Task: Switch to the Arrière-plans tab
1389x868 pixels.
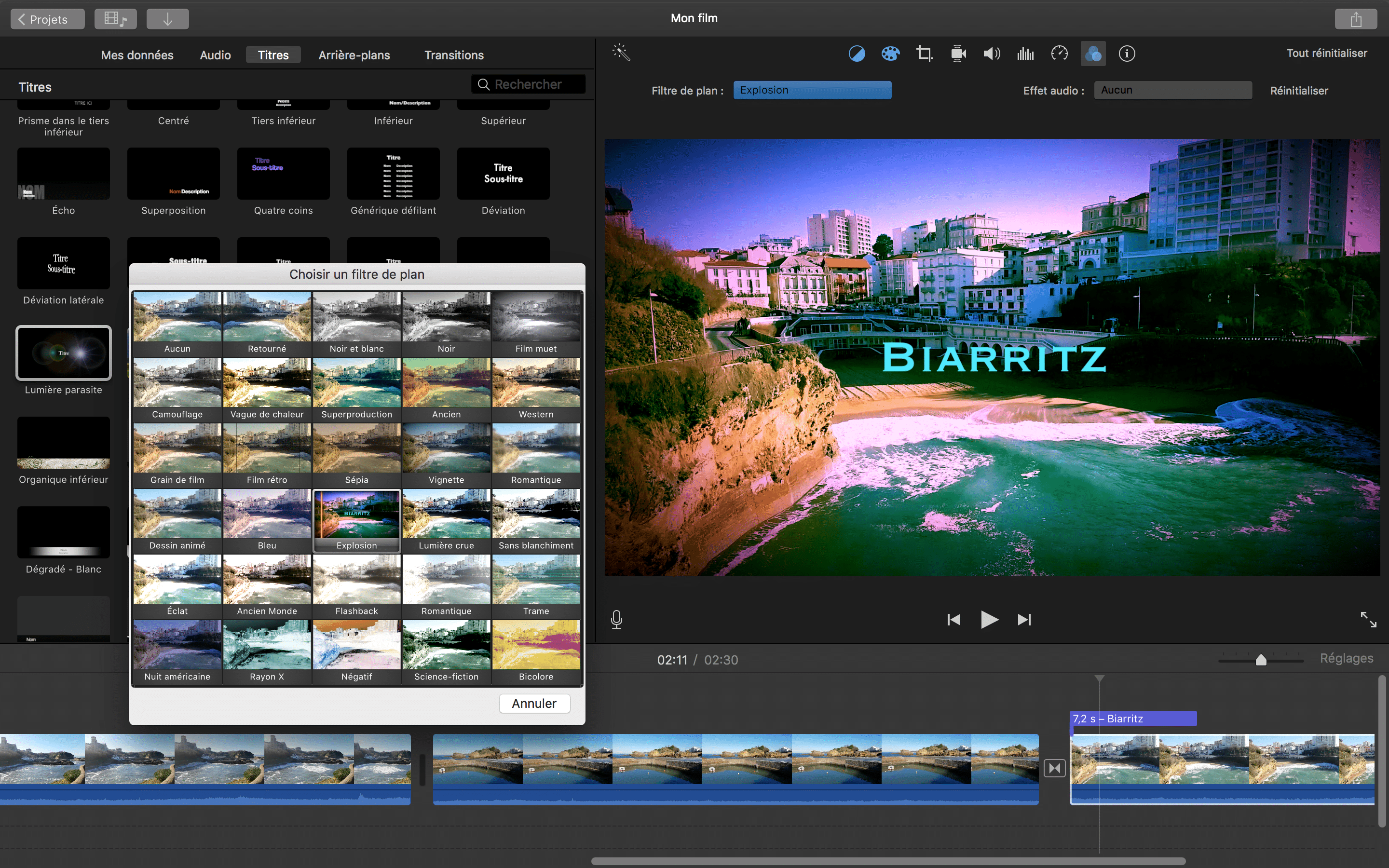Action: 354,54
